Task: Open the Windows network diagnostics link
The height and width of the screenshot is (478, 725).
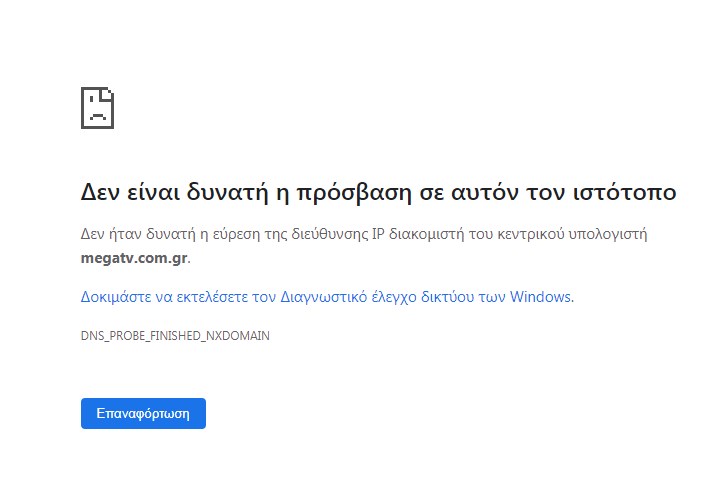Action: (x=327, y=297)
